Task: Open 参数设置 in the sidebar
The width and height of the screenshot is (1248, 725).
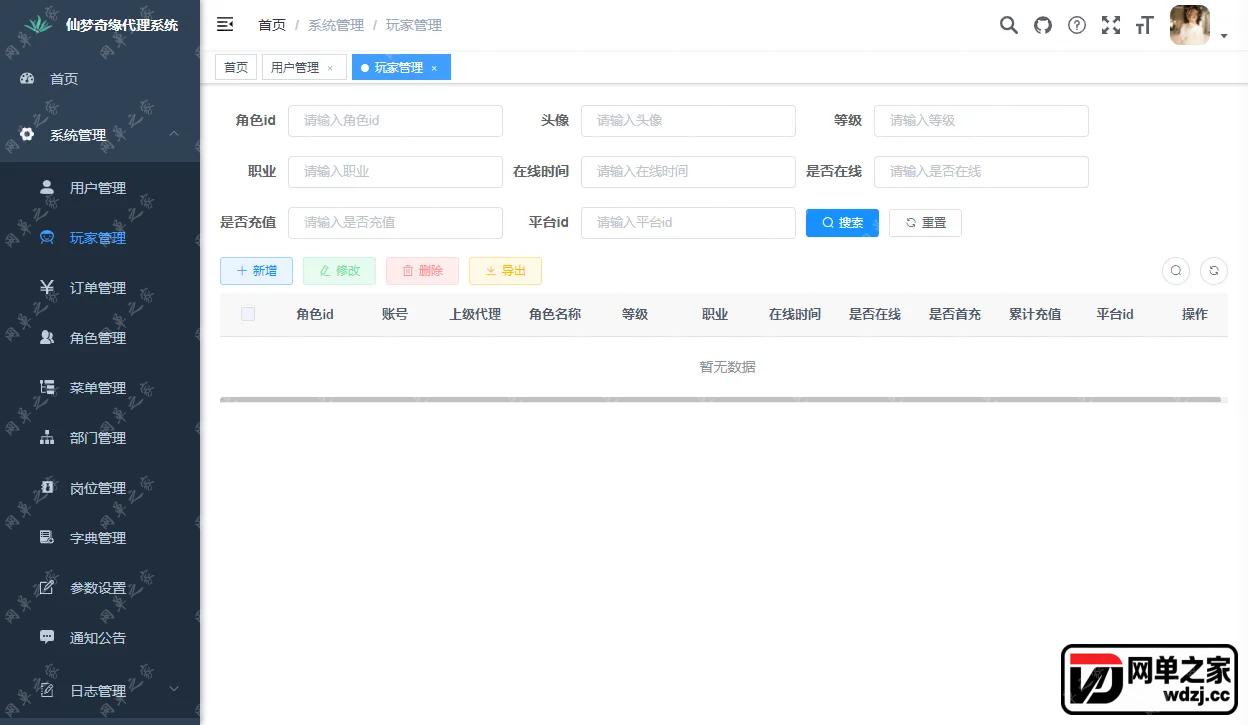Action: [100, 588]
